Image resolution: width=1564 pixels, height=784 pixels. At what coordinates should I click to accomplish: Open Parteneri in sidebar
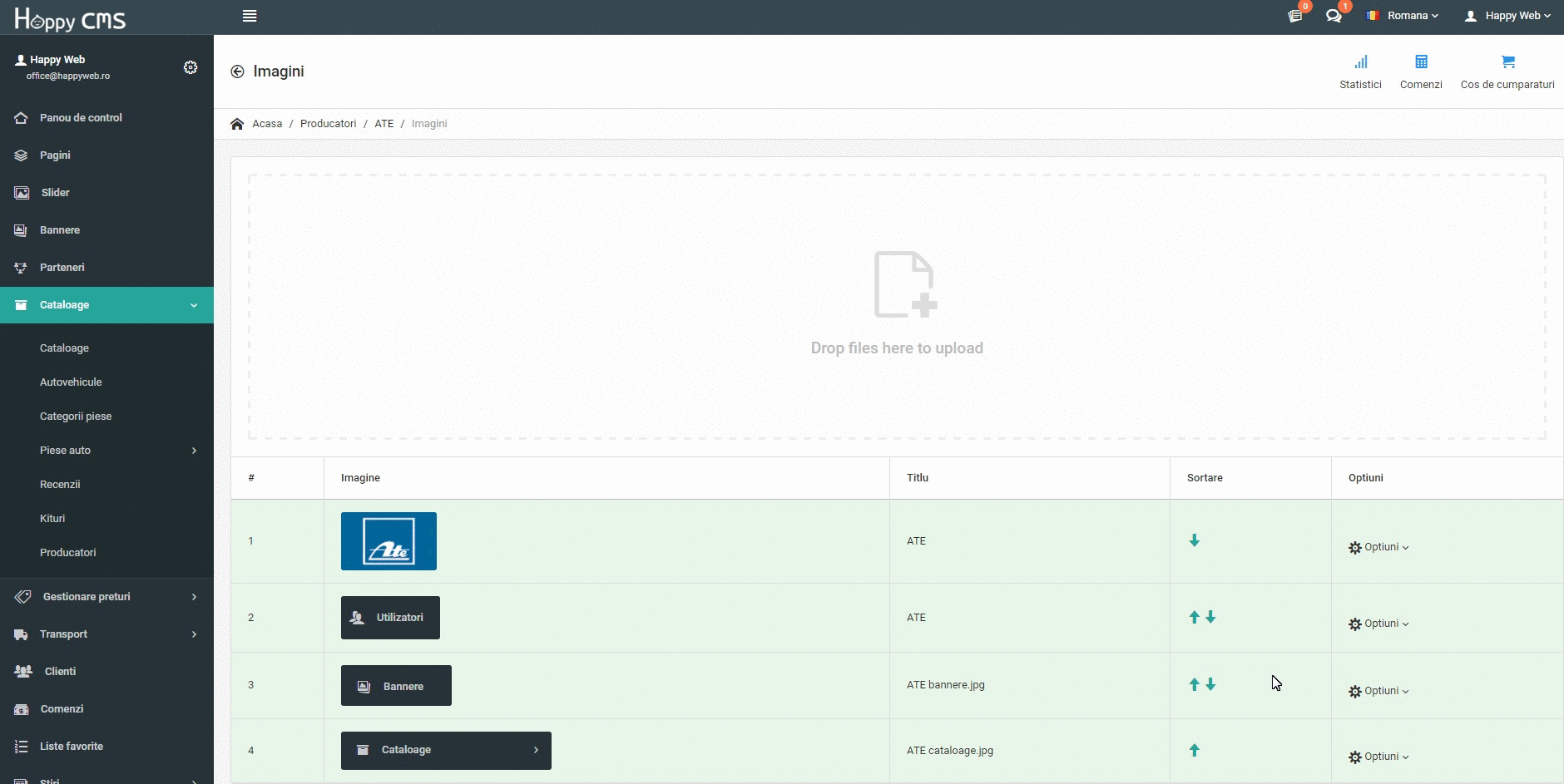coord(106,268)
